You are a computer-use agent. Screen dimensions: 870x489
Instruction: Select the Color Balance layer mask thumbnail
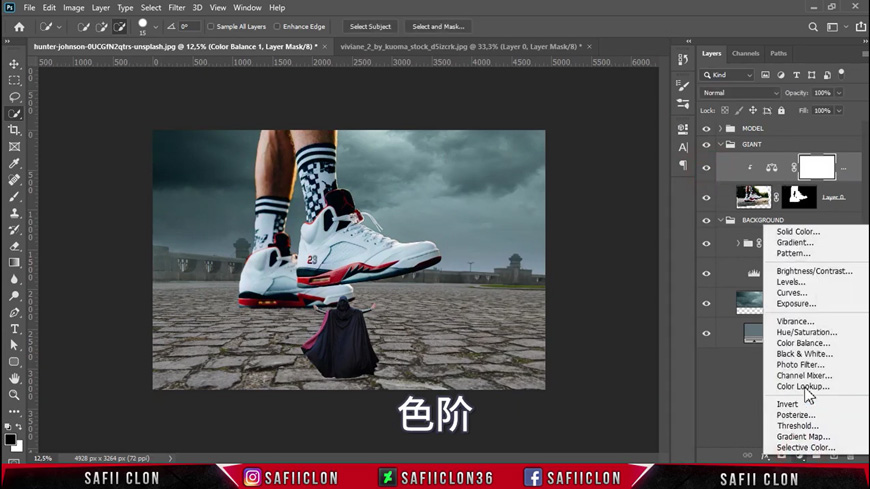click(x=816, y=167)
